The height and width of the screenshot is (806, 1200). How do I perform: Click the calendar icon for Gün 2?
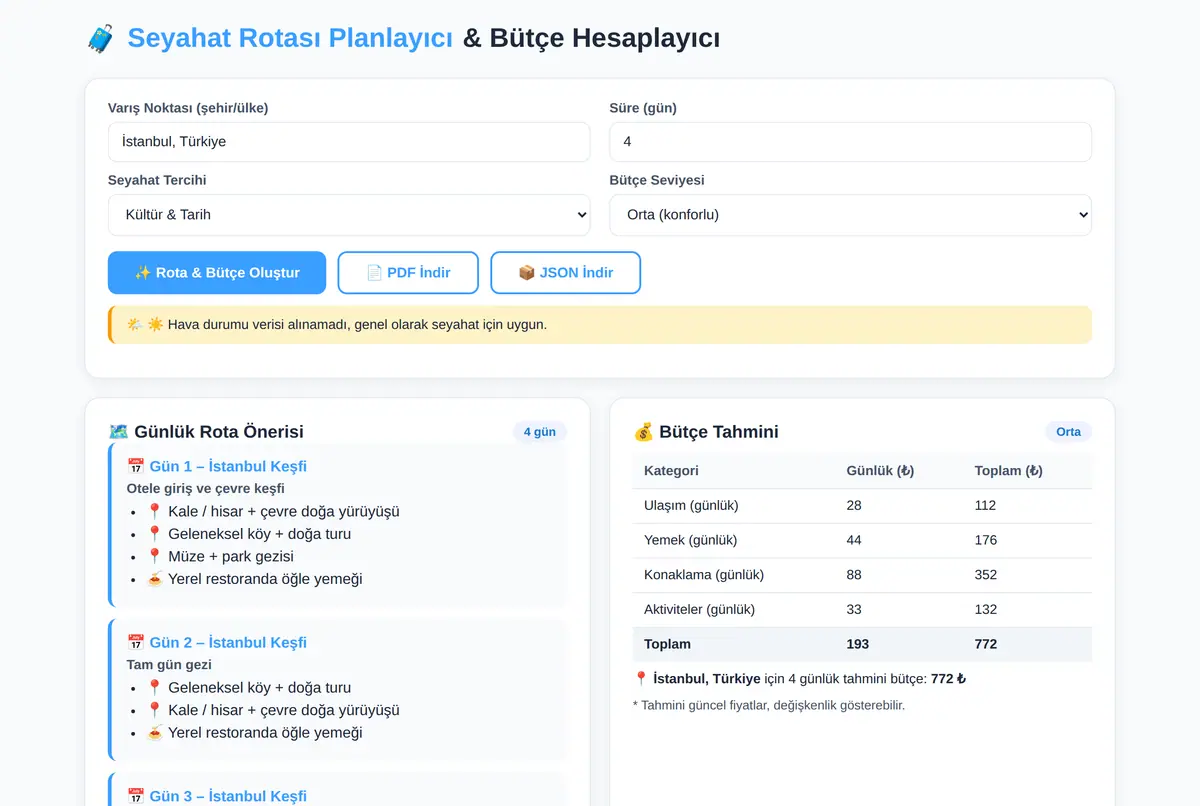(x=136, y=642)
